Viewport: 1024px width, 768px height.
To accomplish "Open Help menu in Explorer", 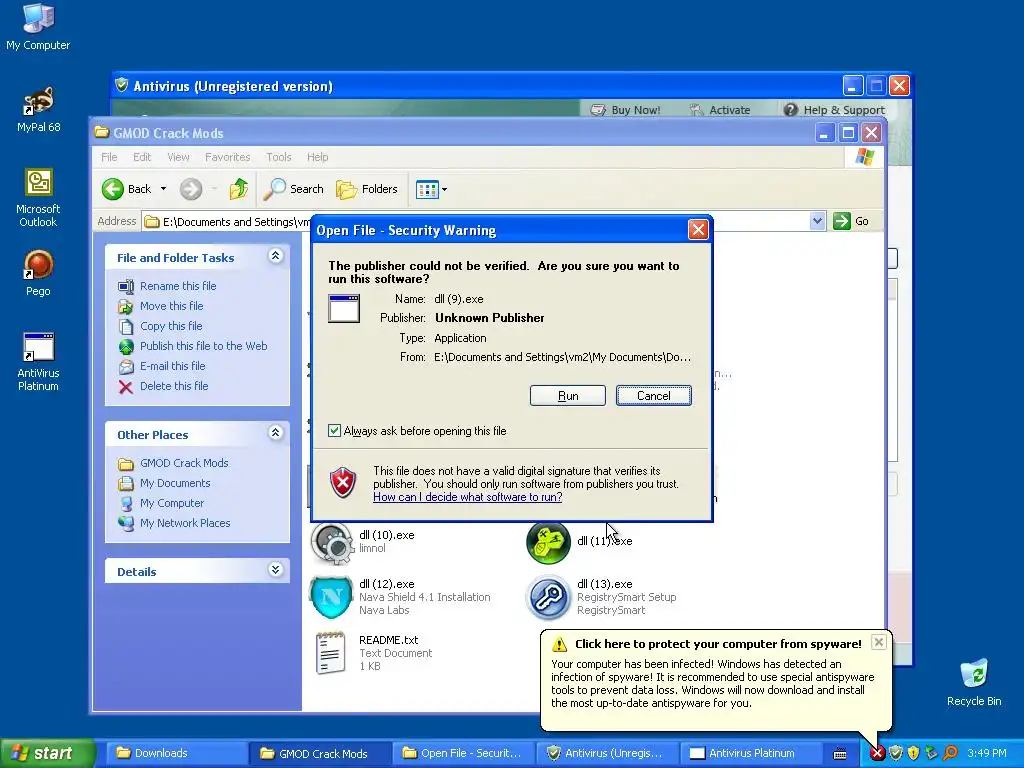I will point(317,157).
